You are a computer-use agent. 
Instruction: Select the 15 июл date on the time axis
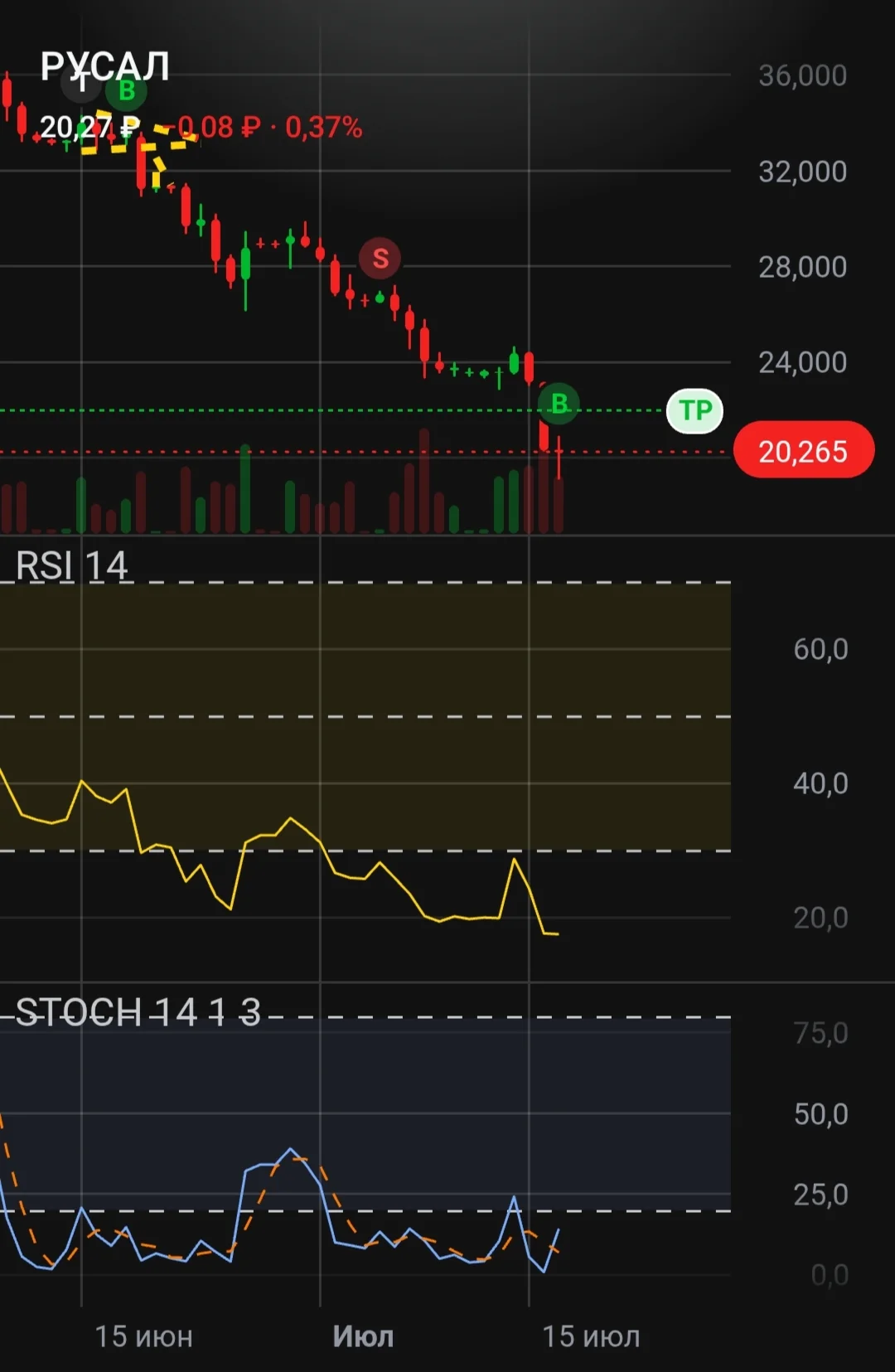point(591,1336)
